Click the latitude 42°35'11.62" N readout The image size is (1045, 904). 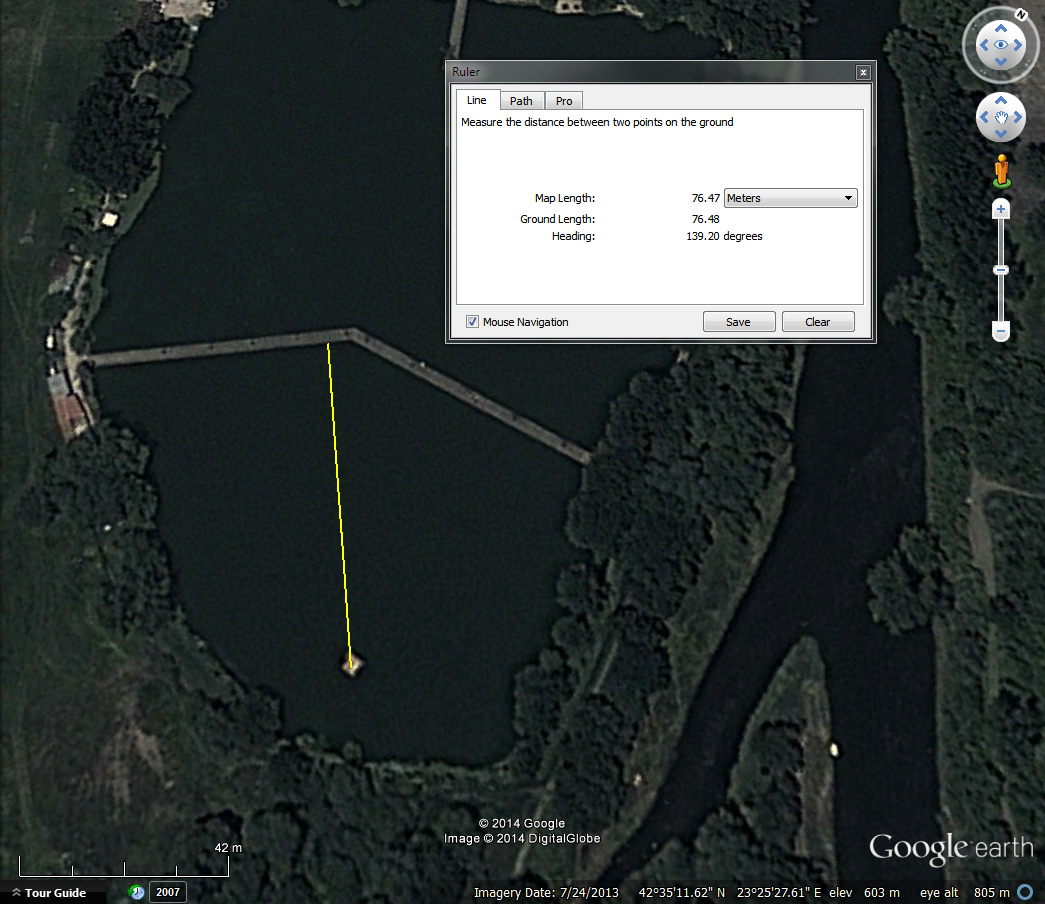pos(682,893)
